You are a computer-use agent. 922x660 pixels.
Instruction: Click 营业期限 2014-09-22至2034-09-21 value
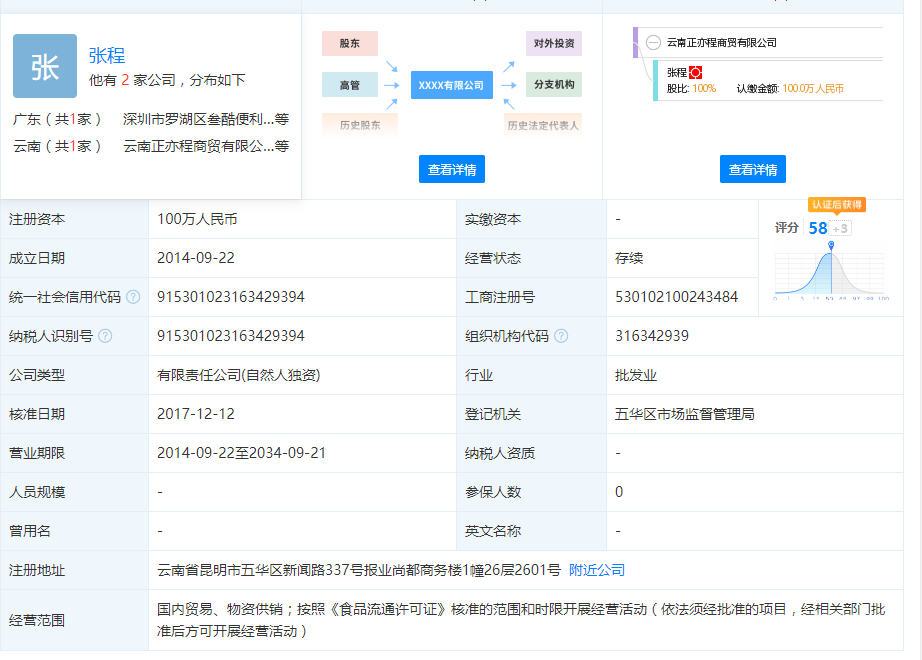(241, 453)
